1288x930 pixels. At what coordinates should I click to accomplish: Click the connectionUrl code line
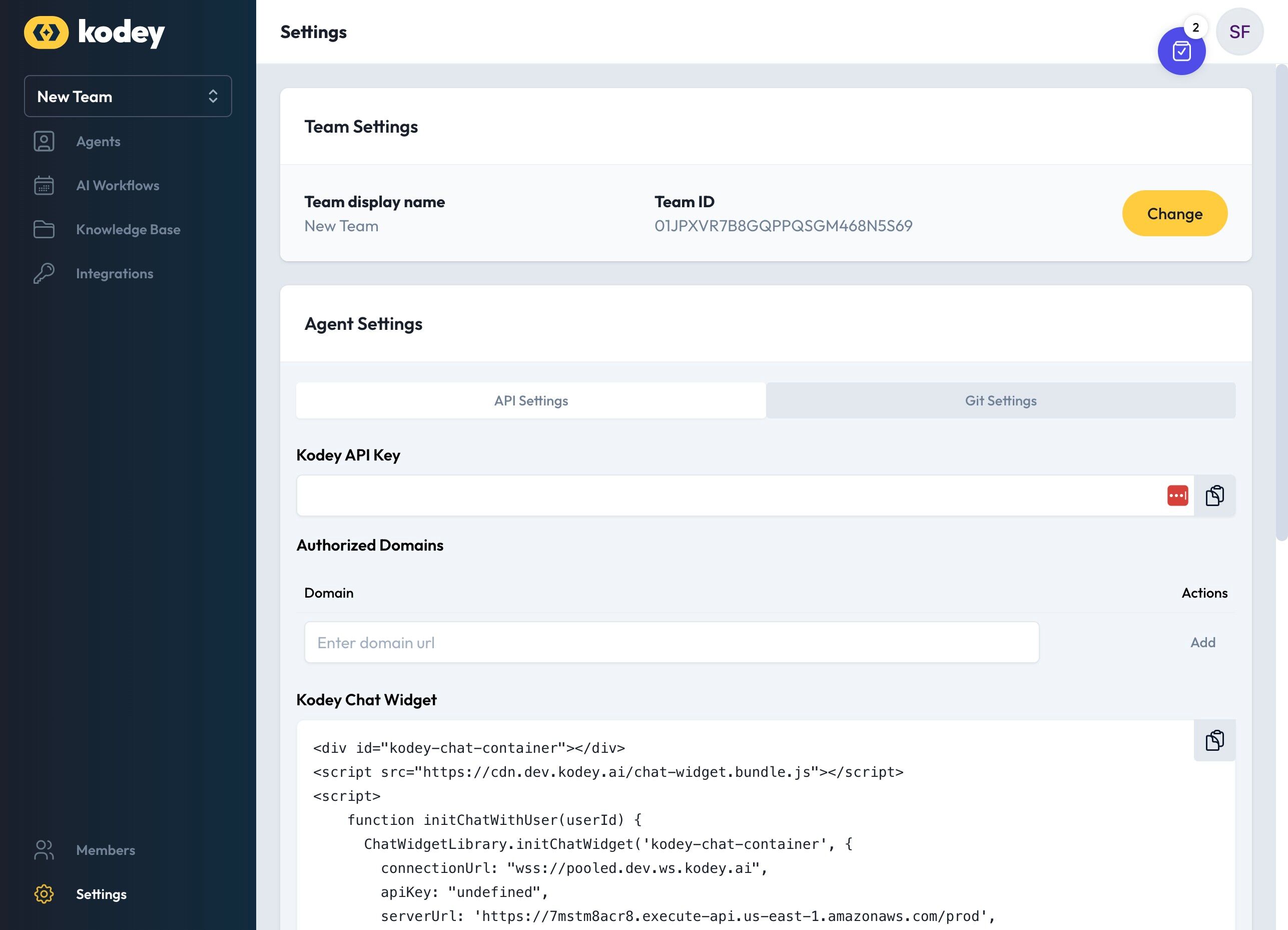pyautogui.click(x=574, y=868)
